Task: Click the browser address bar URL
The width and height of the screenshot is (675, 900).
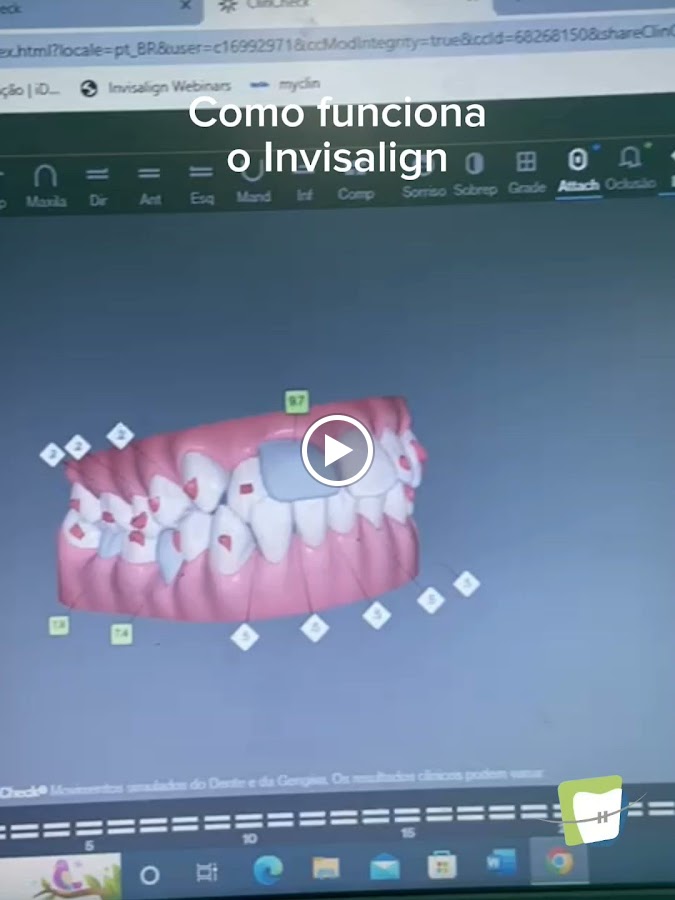Action: 338,44
